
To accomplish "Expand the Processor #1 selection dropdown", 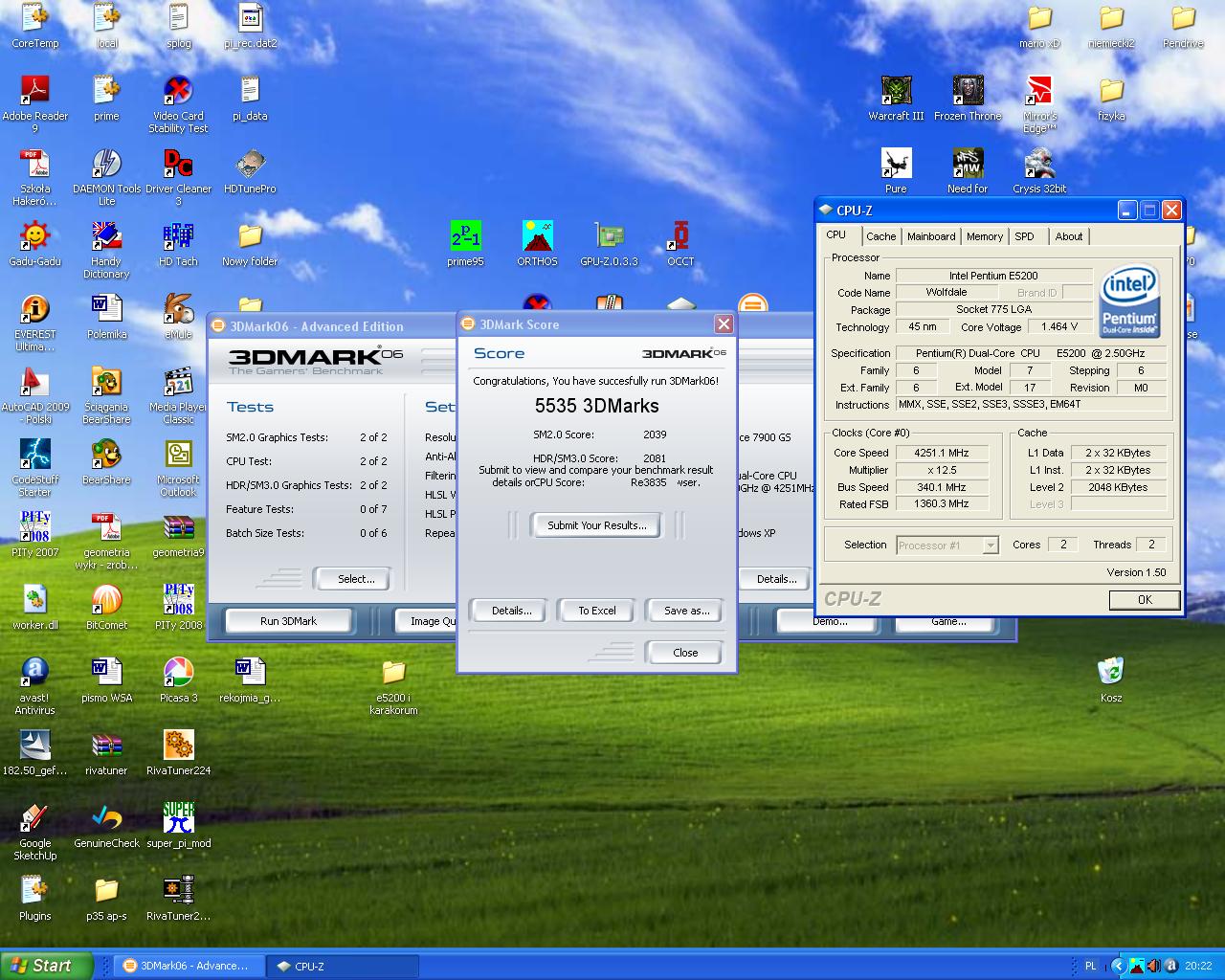I will click(x=991, y=545).
